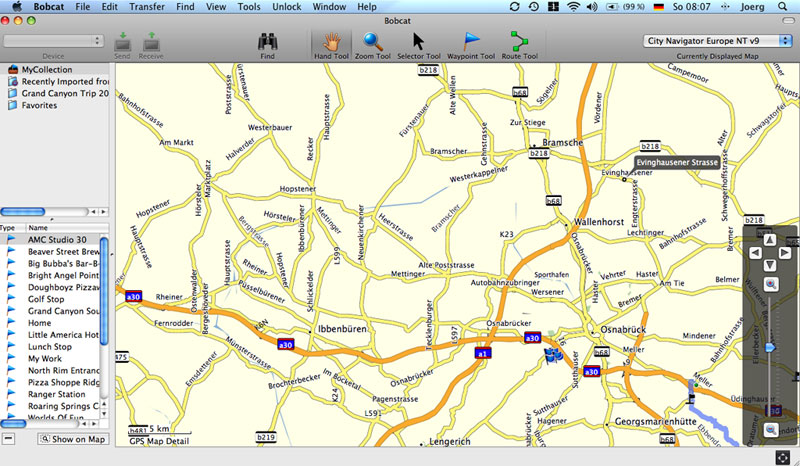Image resolution: width=800 pixels, height=466 pixels.
Task: Click the map zoom slider handle
Action: 769,347
